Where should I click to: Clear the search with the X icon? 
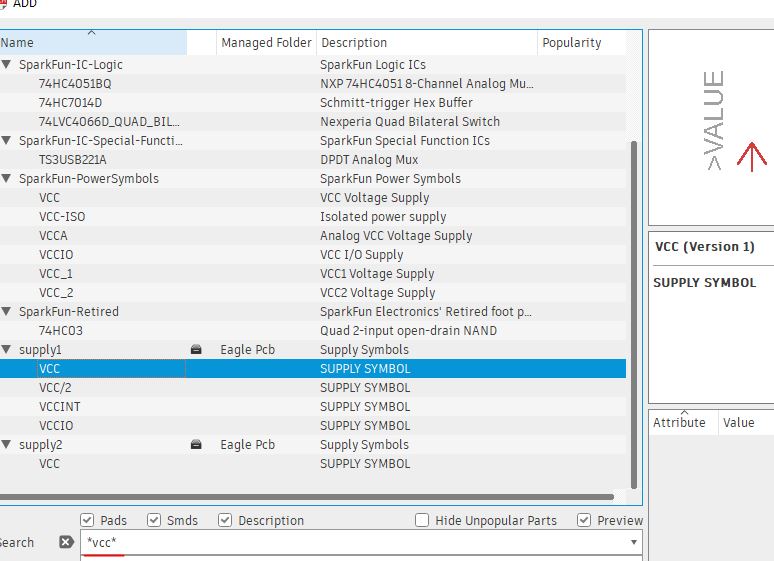point(66,542)
